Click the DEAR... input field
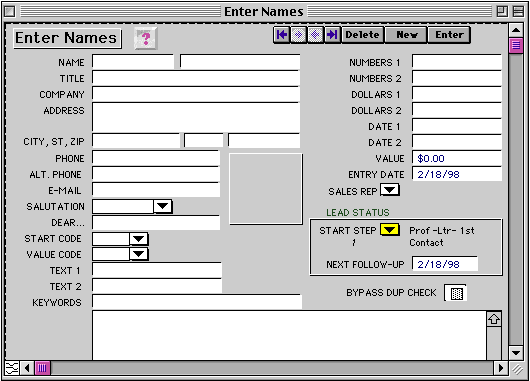The image size is (530, 381). pos(156,222)
